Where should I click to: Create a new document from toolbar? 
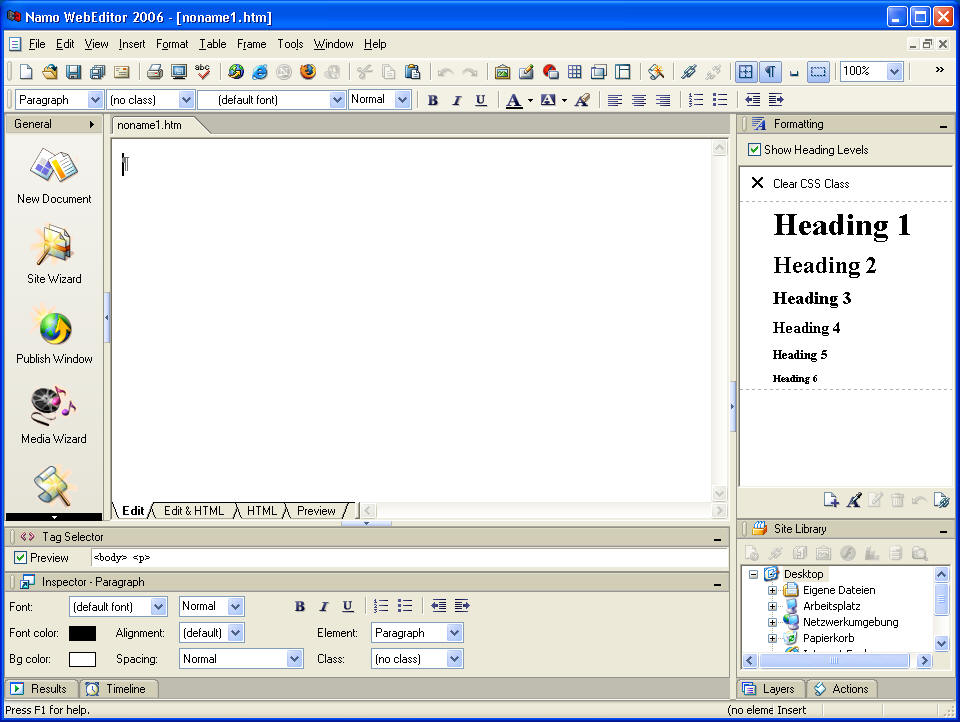[x=26, y=72]
